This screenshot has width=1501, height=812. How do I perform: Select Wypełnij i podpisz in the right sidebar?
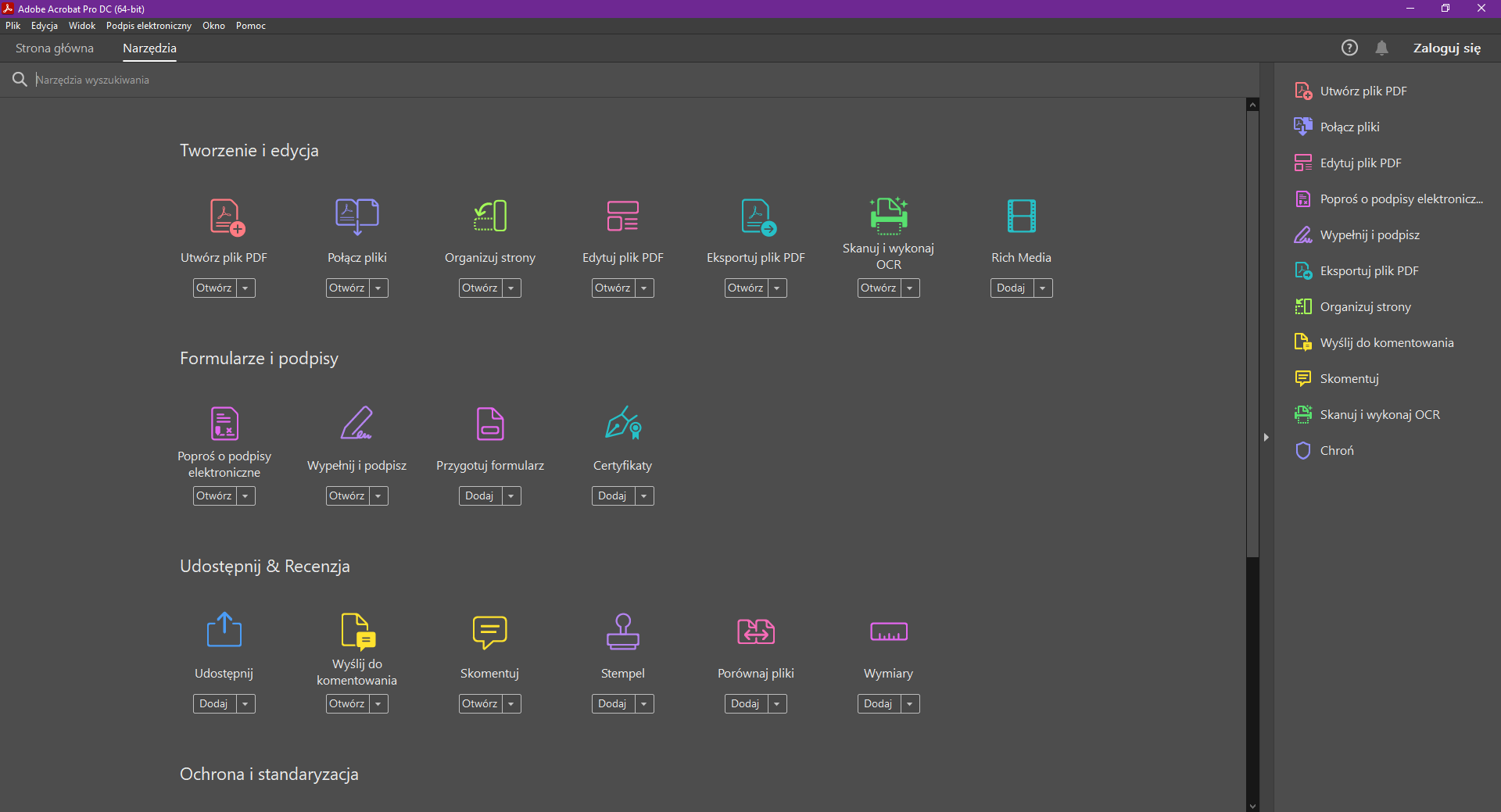(x=1370, y=234)
